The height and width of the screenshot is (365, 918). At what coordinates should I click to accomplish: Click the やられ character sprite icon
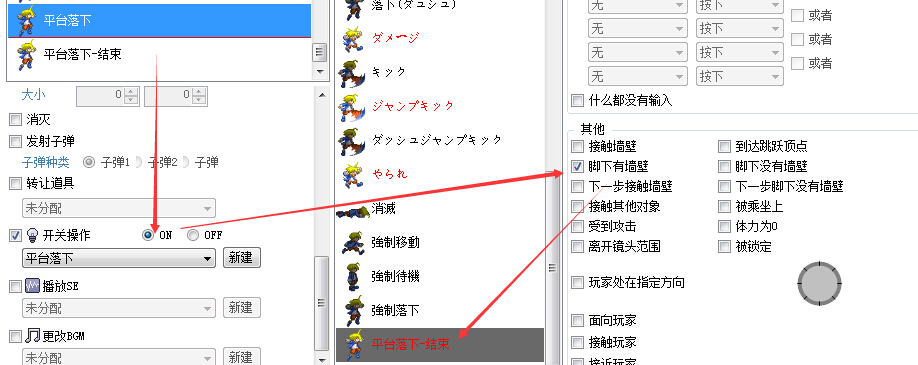coord(353,175)
